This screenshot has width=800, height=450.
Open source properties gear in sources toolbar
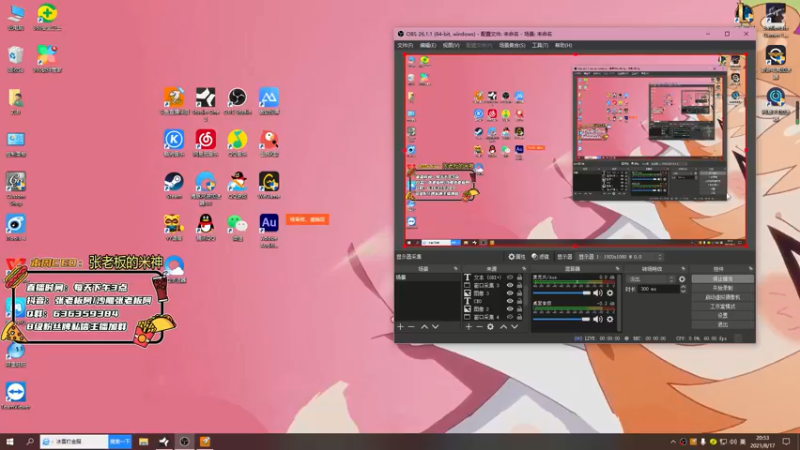[x=490, y=327]
